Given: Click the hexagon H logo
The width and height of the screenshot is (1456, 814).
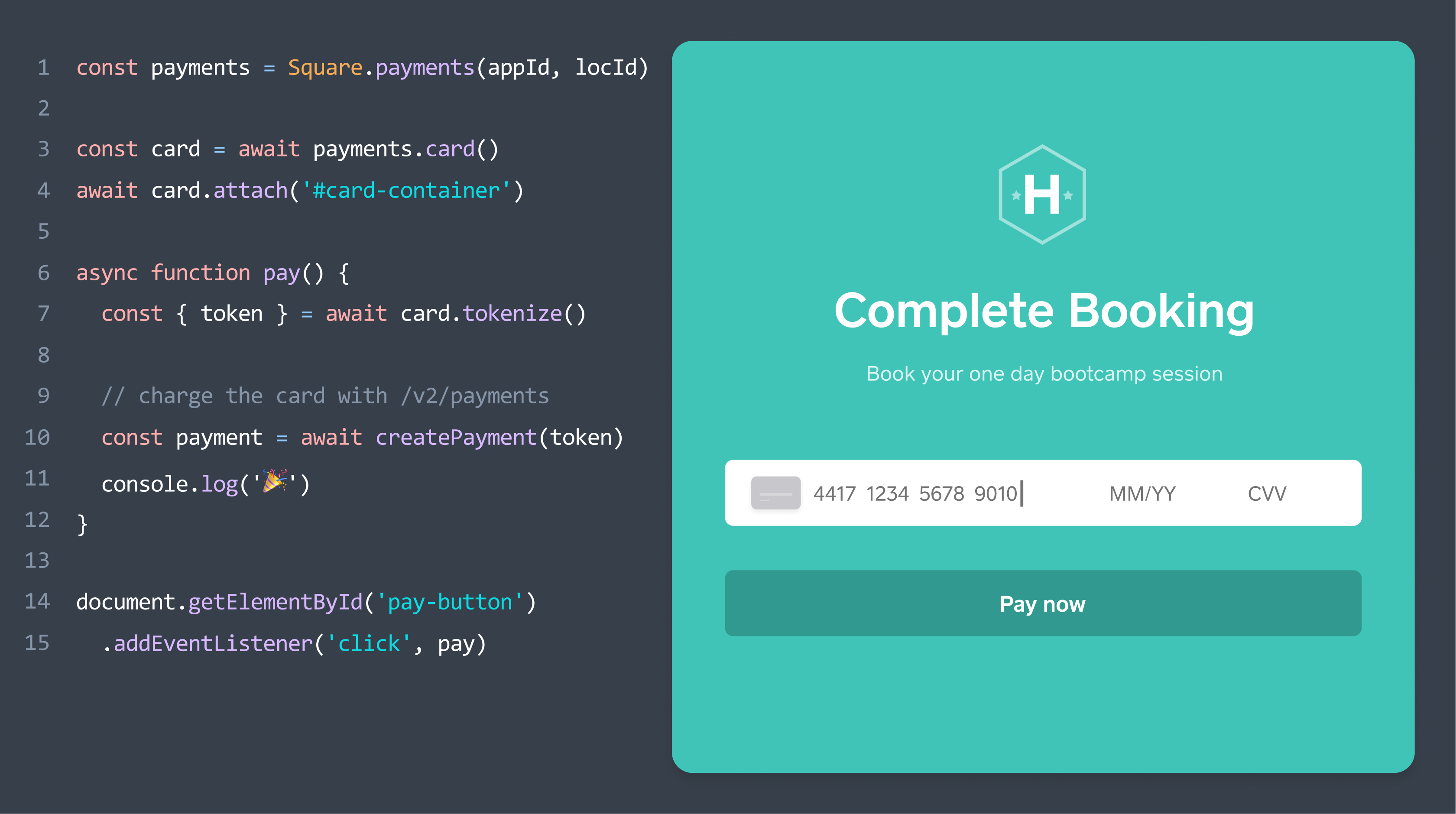Looking at the screenshot, I should 1042,195.
